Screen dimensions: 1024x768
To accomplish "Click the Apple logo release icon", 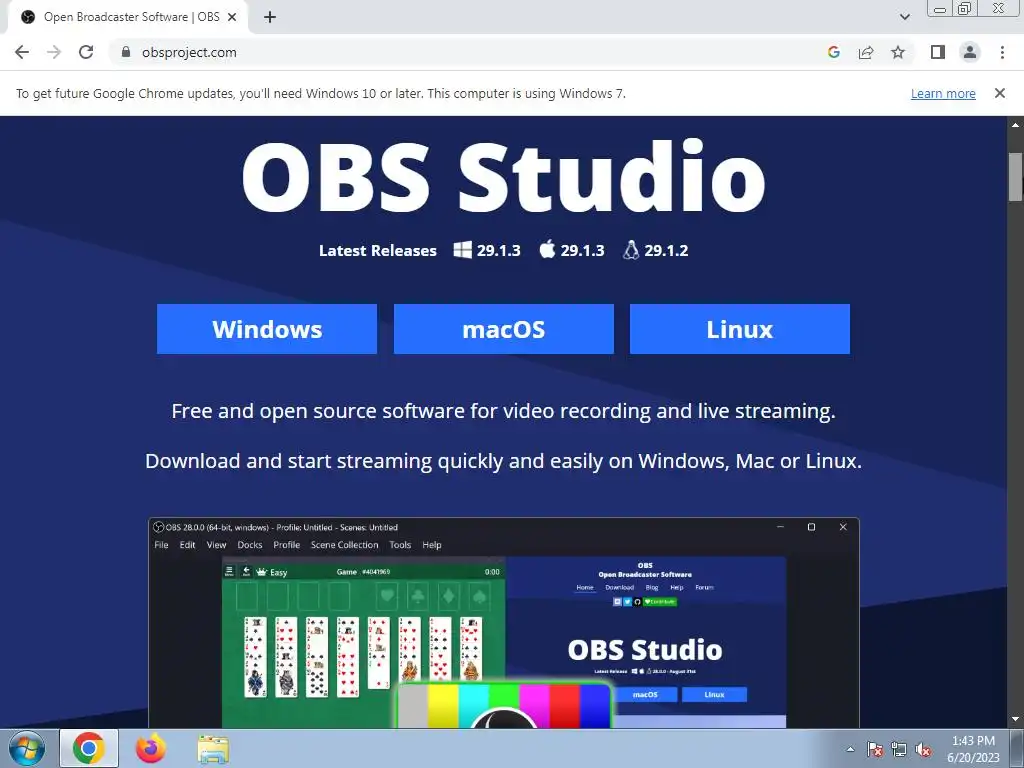I will [x=547, y=249].
